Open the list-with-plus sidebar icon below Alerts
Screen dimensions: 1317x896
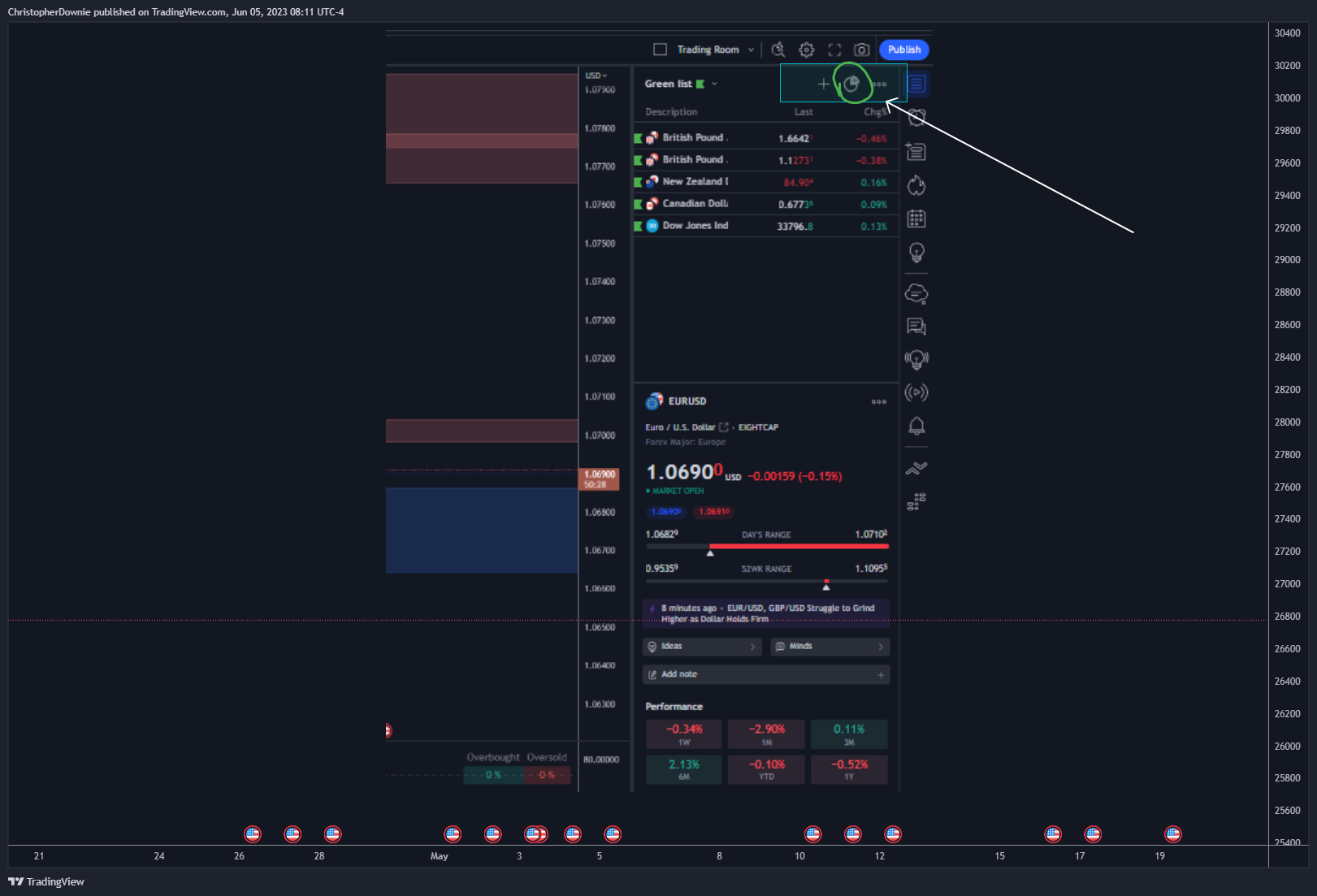point(916,152)
